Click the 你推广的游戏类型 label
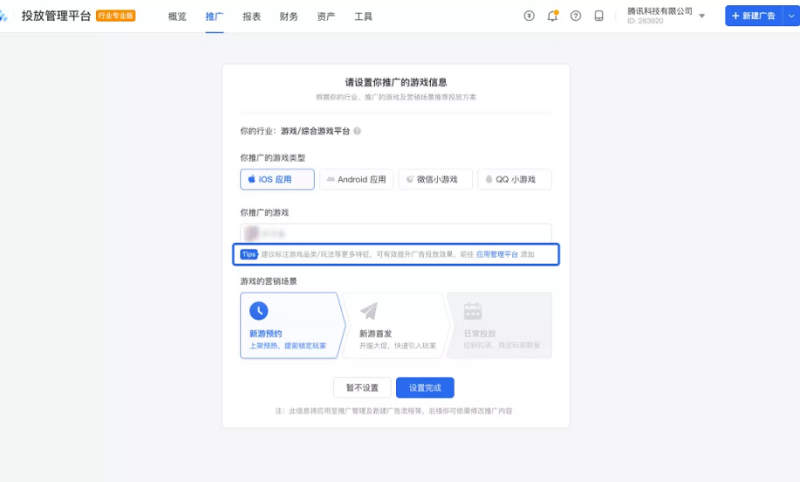The width and height of the screenshot is (800, 482). pyautogui.click(x=272, y=158)
